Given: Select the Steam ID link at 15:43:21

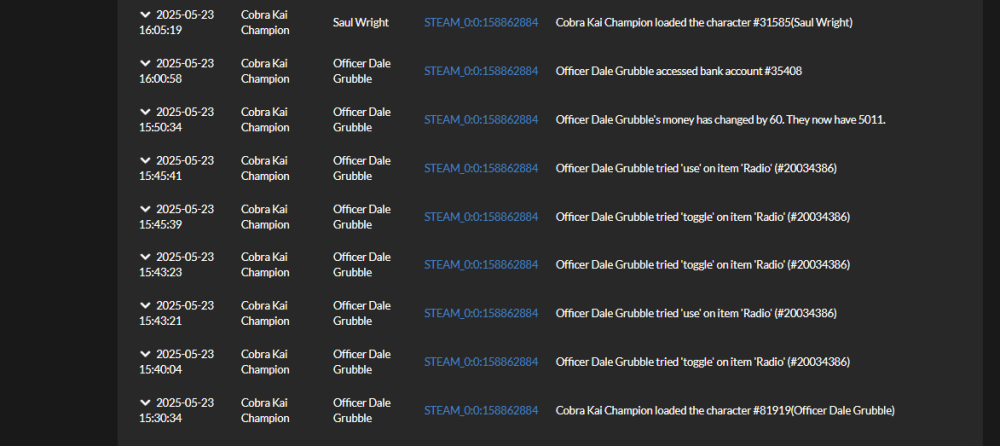Looking at the screenshot, I should 481,313.
